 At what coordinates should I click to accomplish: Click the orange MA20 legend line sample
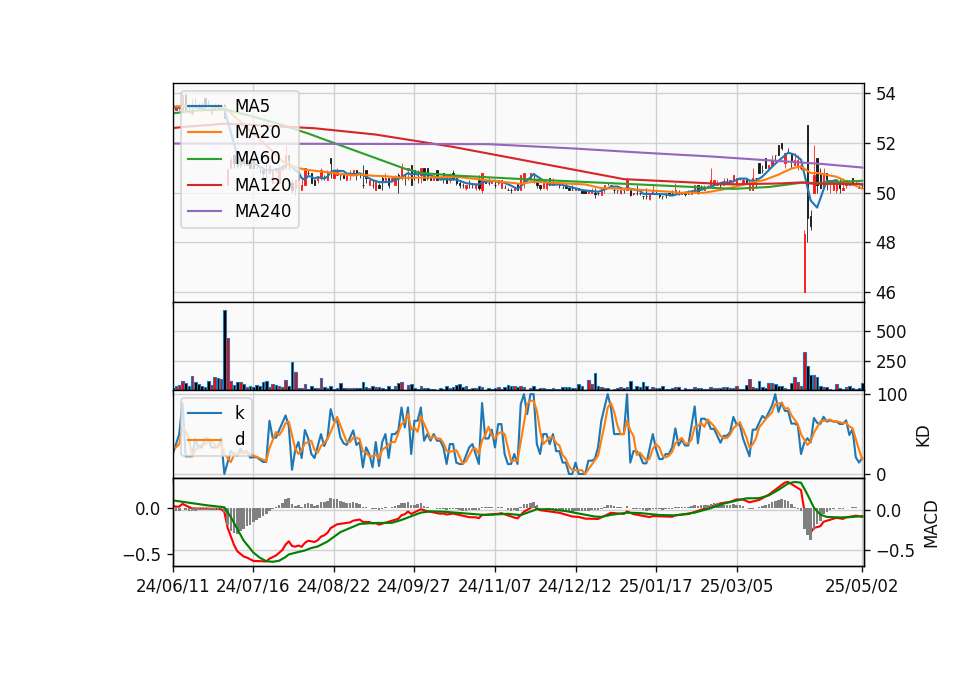pyautogui.click(x=204, y=132)
